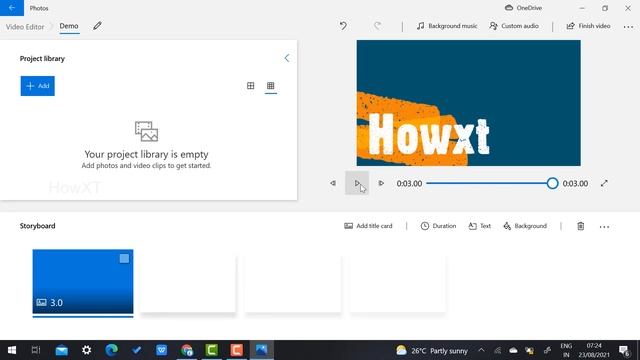Screen dimensions: 640x360
Task: Open OneDrive account in title bar
Action: point(523,8)
